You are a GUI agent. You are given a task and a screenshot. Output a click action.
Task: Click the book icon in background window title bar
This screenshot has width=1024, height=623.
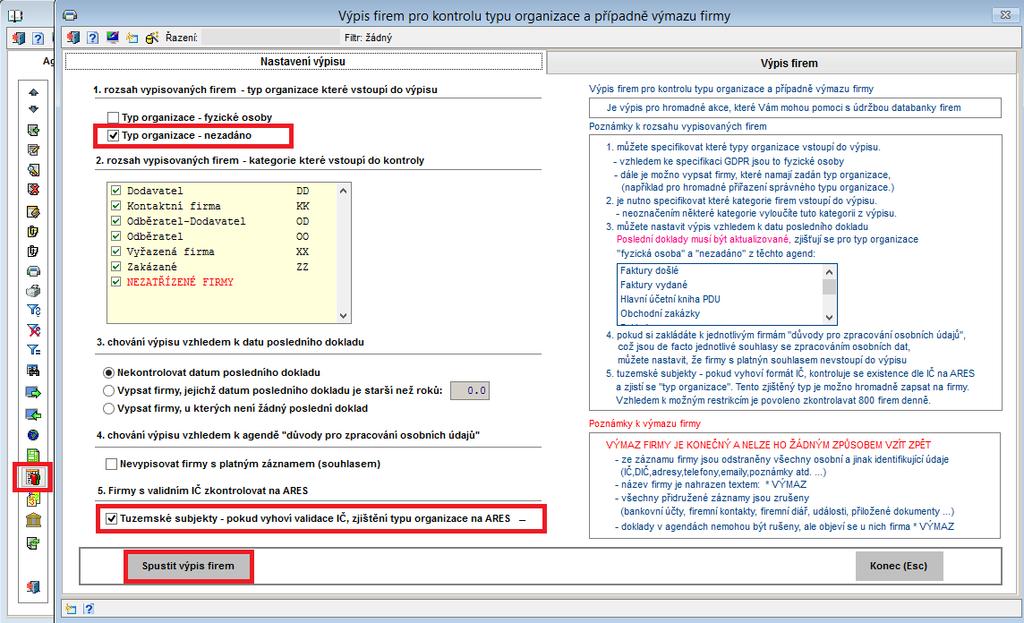coord(14,15)
